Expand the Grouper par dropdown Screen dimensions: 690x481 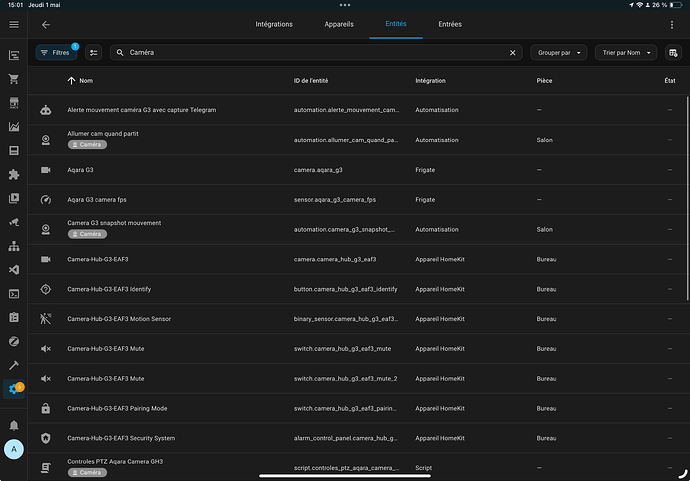click(x=559, y=52)
